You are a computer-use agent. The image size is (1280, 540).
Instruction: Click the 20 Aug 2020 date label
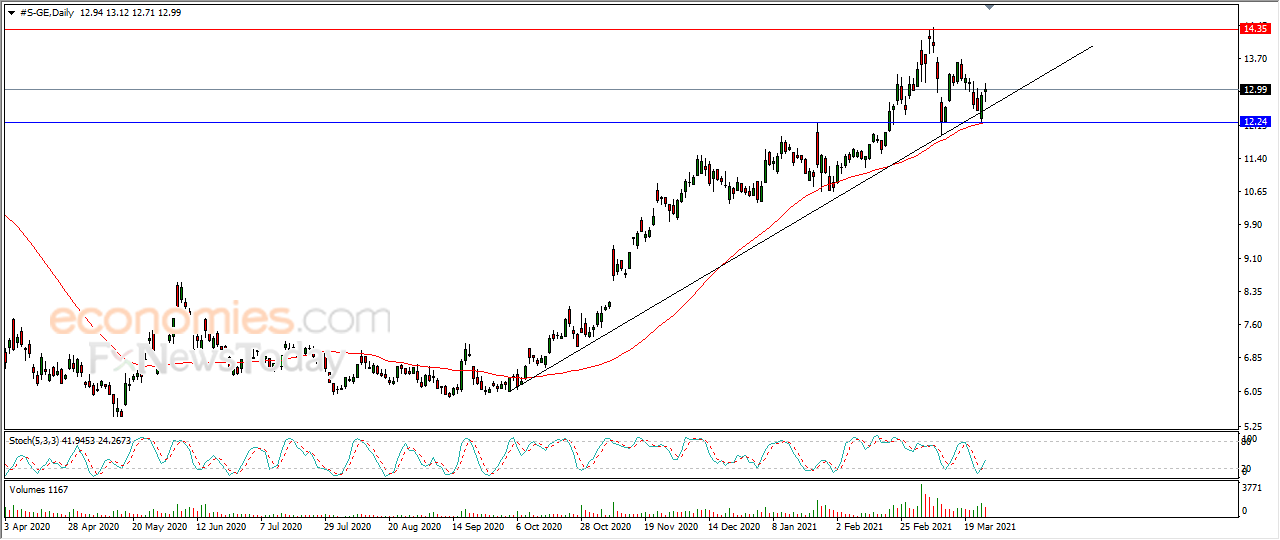[414, 525]
